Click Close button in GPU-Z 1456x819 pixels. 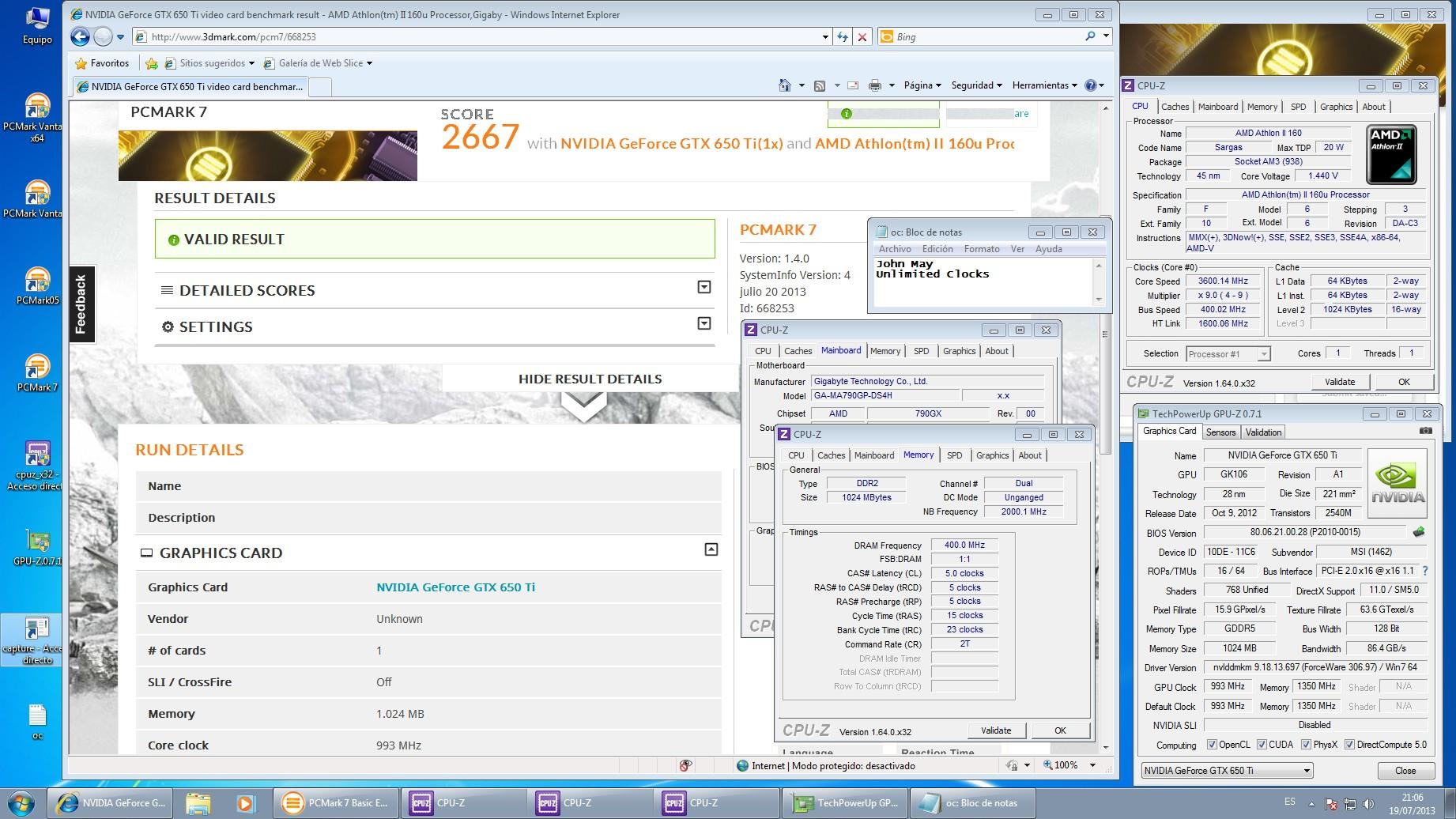click(x=1405, y=771)
